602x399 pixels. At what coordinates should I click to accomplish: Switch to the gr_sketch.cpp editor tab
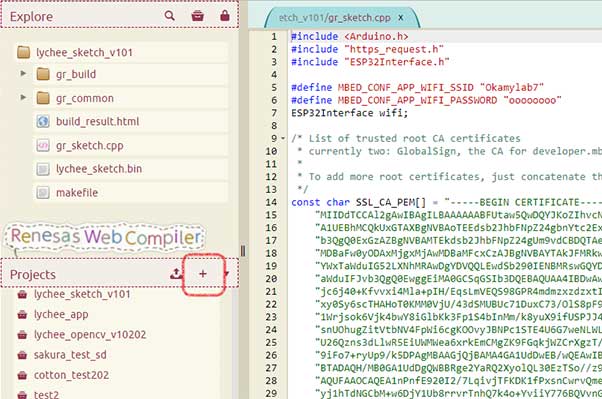pyautogui.click(x=334, y=18)
